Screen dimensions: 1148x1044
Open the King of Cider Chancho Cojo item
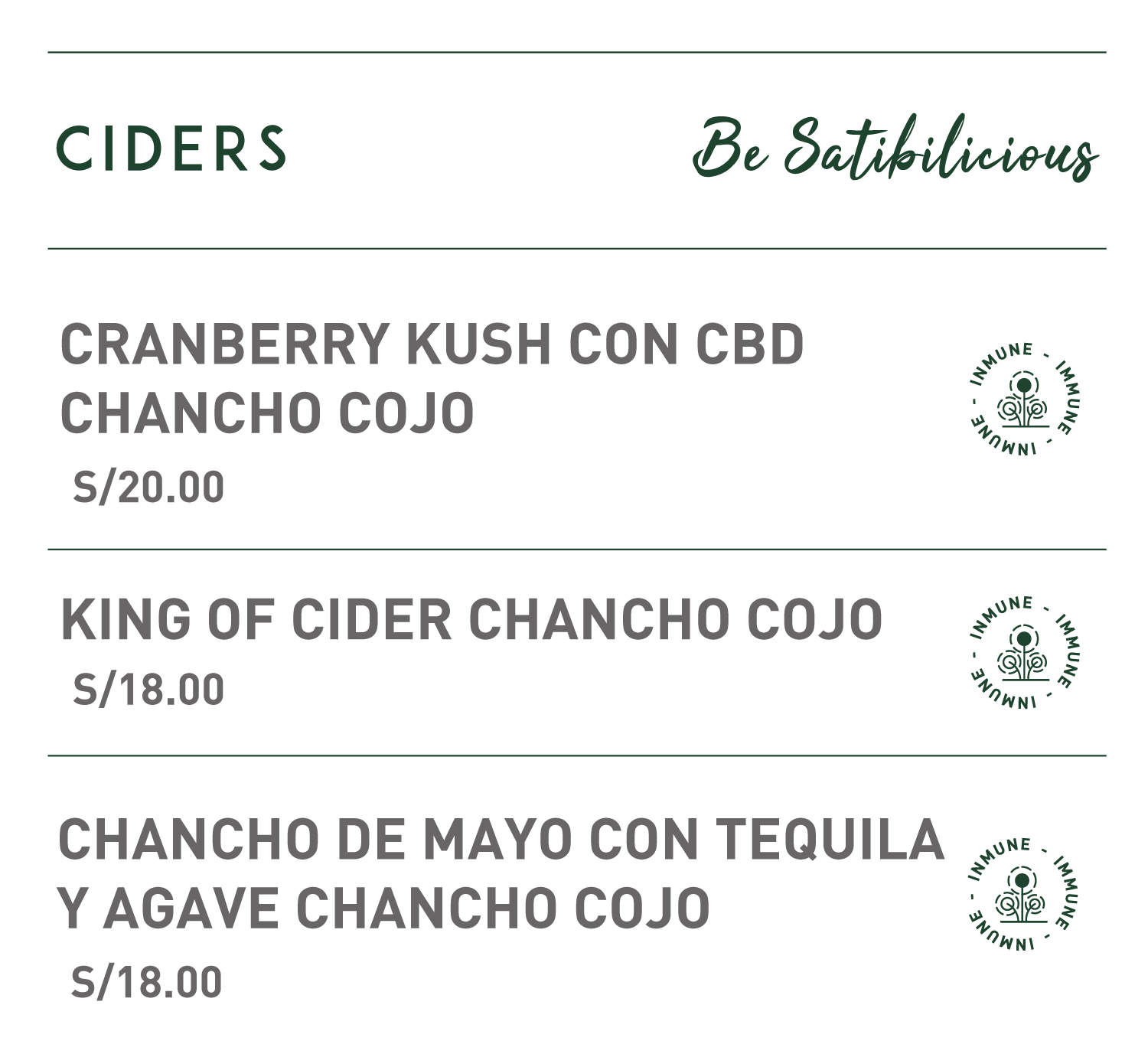coord(471,619)
